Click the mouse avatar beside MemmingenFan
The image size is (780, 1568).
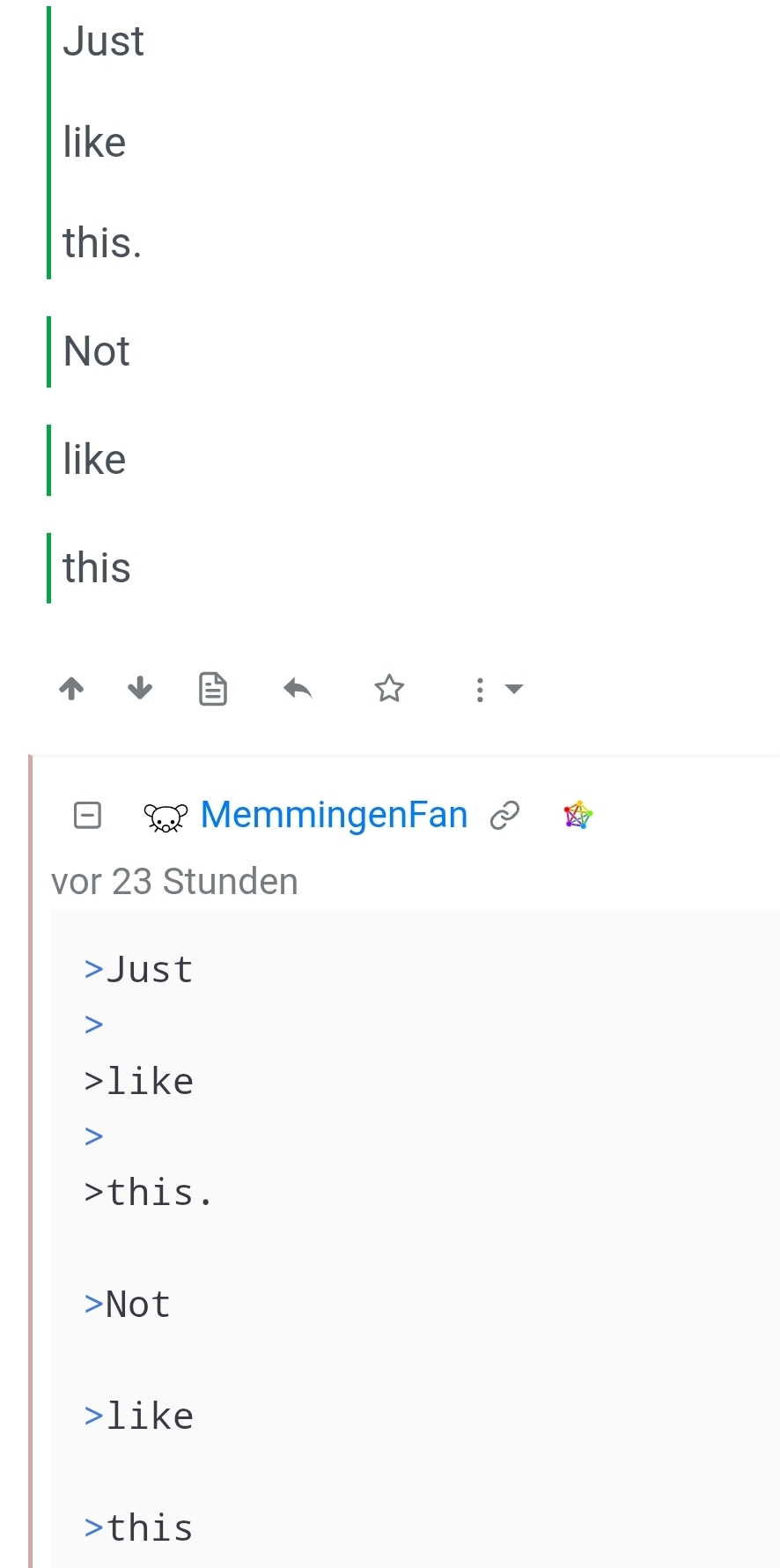pyautogui.click(x=166, y=817)
